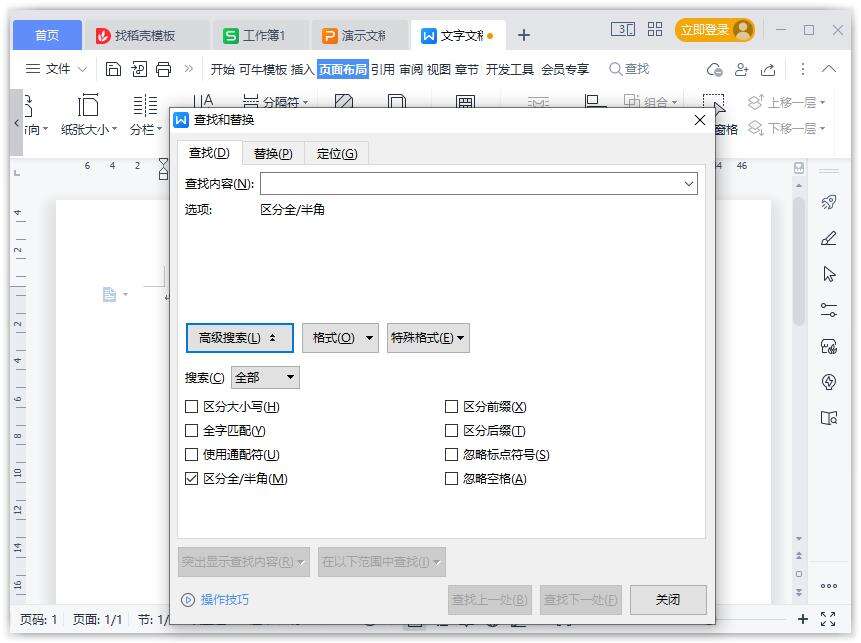
Task: Click the cursor select icon on right sidebar
Action: tap(830, 272)
